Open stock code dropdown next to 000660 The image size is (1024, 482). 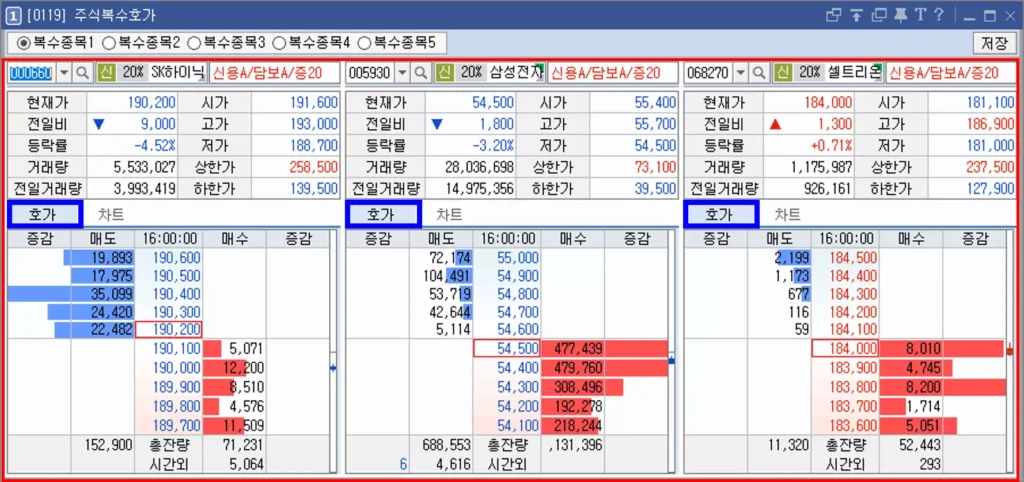(64, 72)
